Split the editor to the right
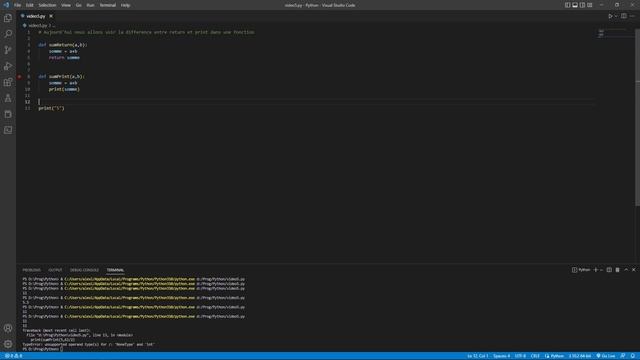Screen dimensions: 640x360 point(624,16)
